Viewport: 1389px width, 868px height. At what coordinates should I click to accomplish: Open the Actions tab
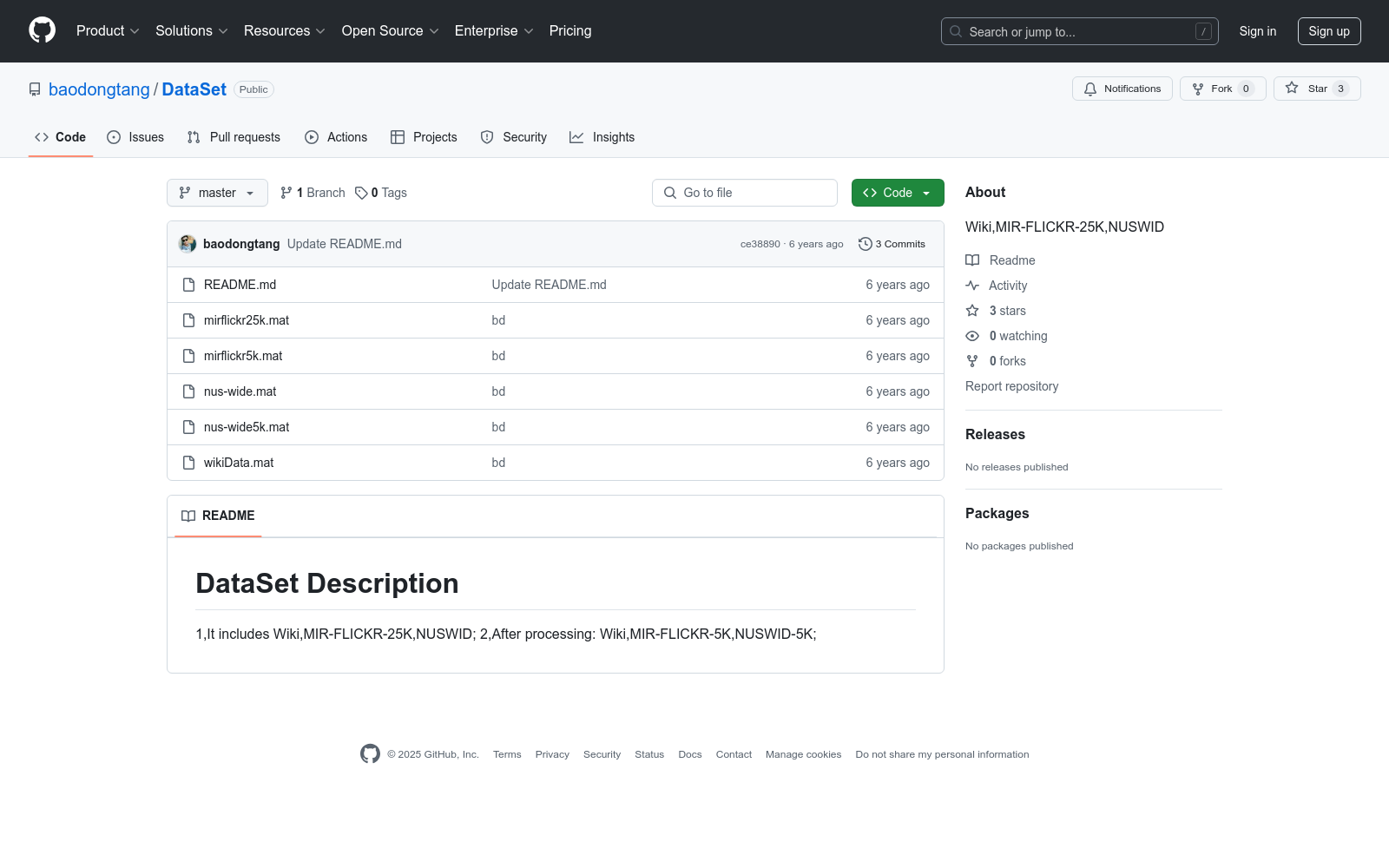tap(336, 137)
